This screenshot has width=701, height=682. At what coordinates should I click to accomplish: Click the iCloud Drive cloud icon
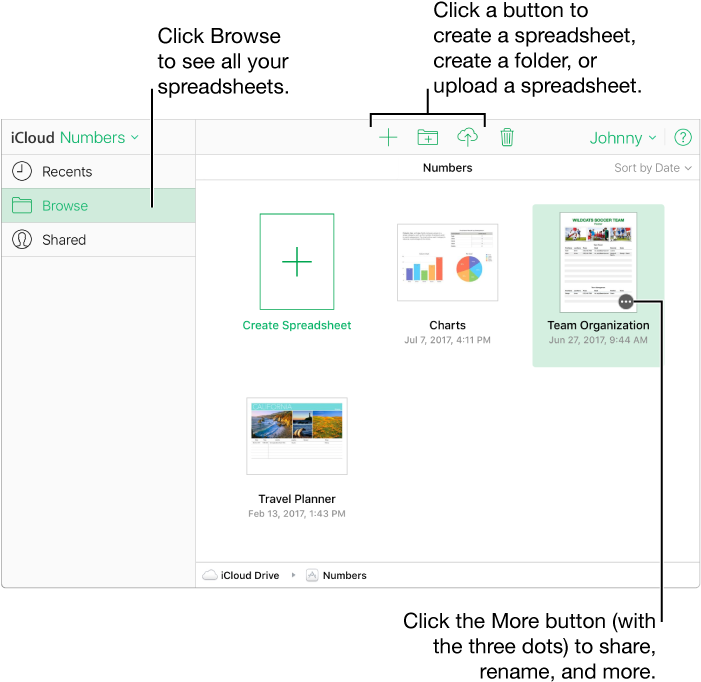(210, 575)
